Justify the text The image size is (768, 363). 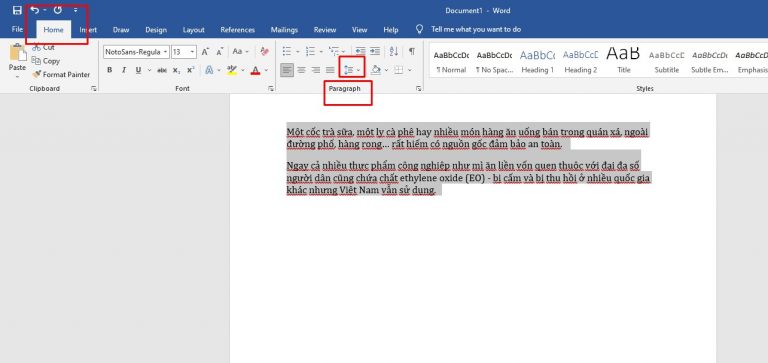tap(330, 70)
